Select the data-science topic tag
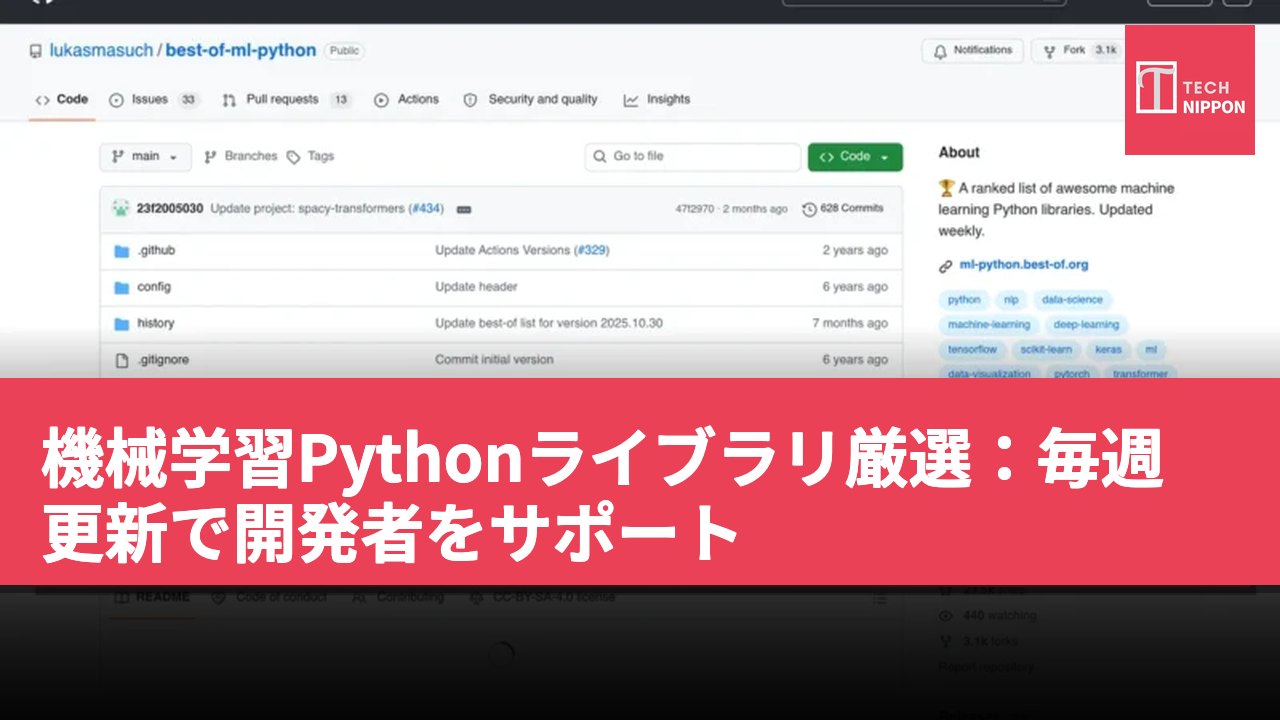 1072,300
